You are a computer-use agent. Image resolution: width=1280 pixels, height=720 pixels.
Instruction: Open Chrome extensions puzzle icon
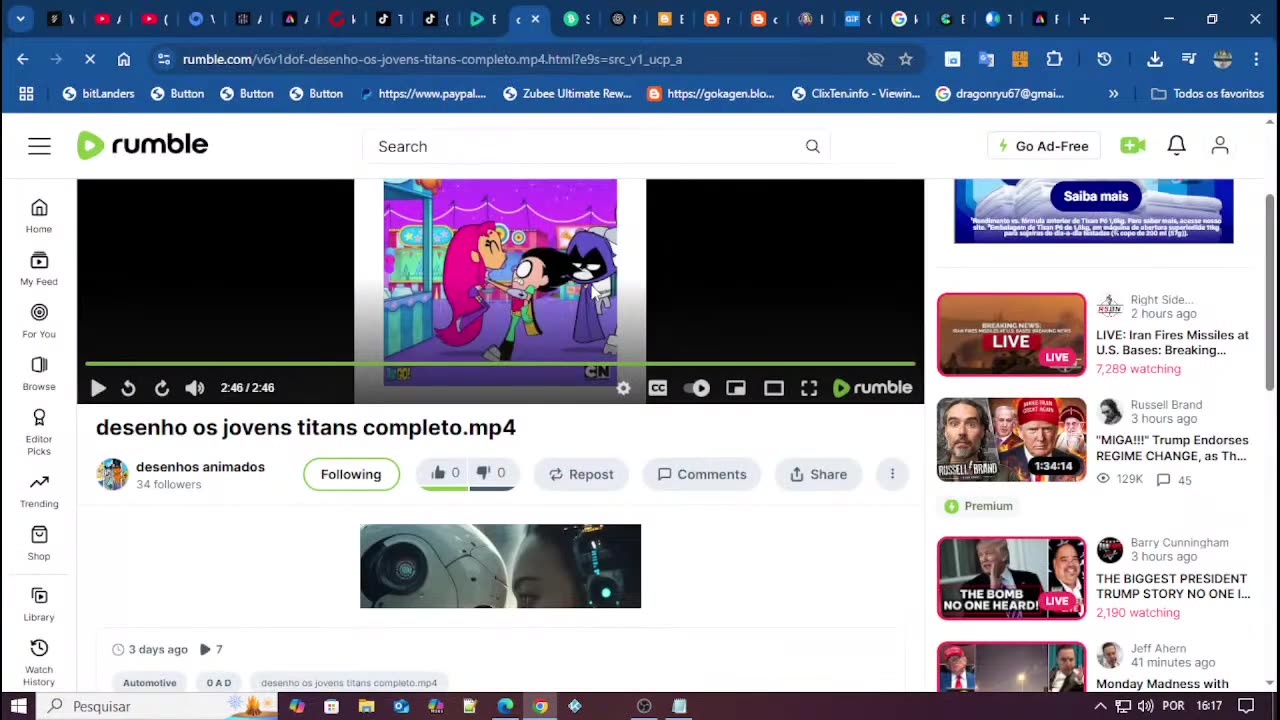coord(1054,59)
